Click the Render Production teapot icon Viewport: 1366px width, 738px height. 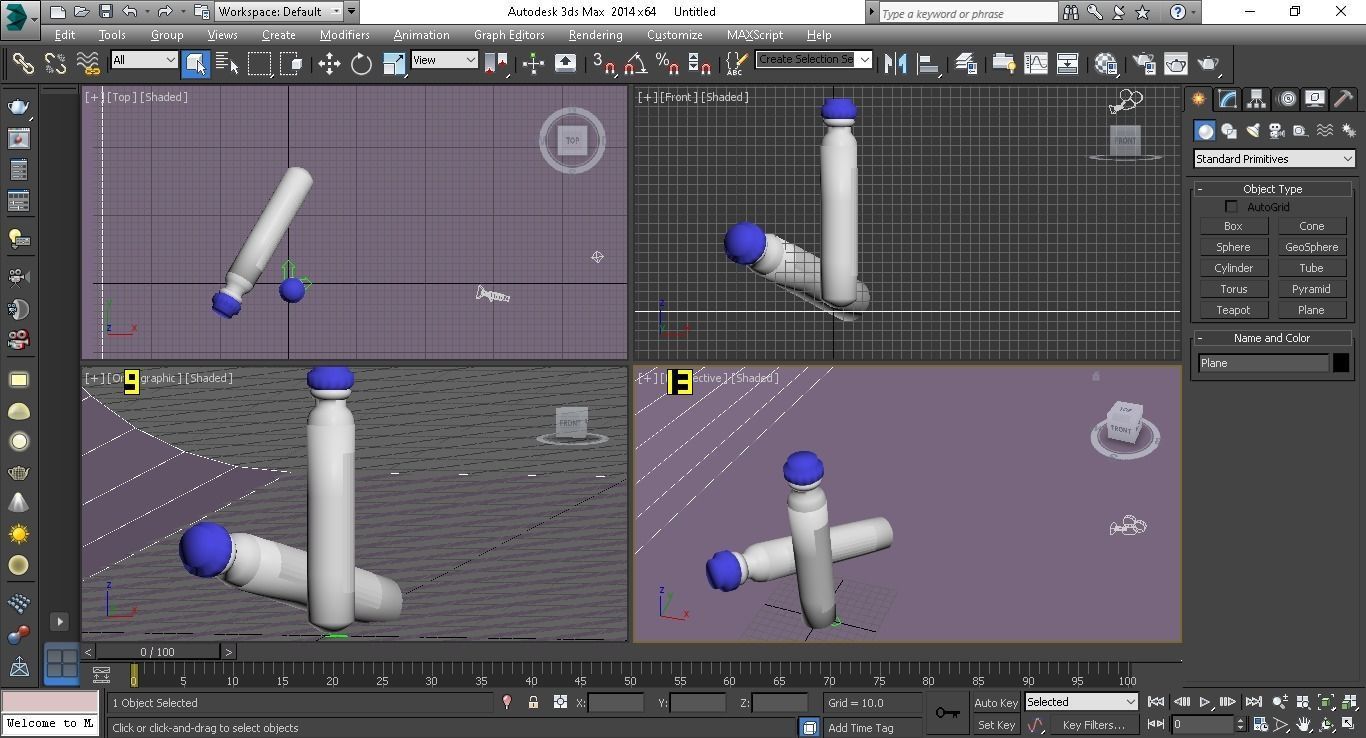pyautogui.click(x=1209, y=64)
